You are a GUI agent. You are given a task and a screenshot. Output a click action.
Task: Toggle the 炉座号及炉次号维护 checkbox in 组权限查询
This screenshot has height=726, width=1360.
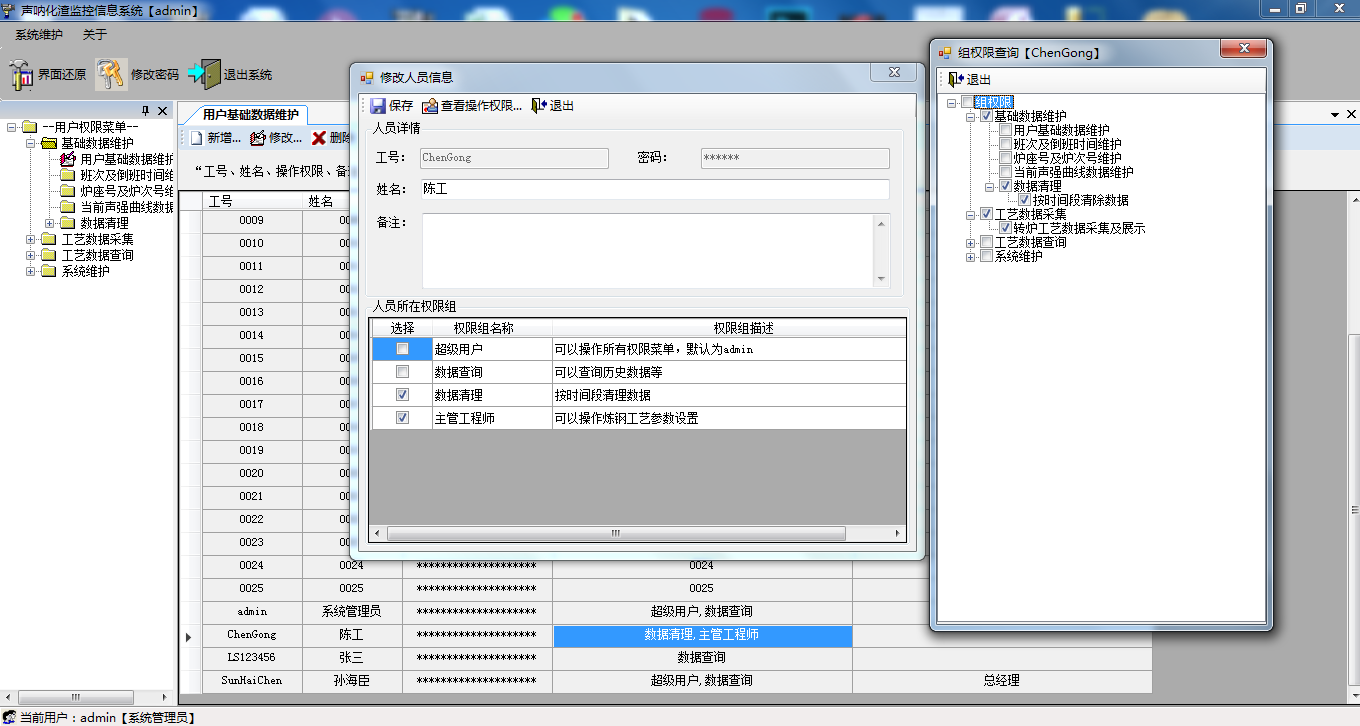click(x=1006, y=158)
